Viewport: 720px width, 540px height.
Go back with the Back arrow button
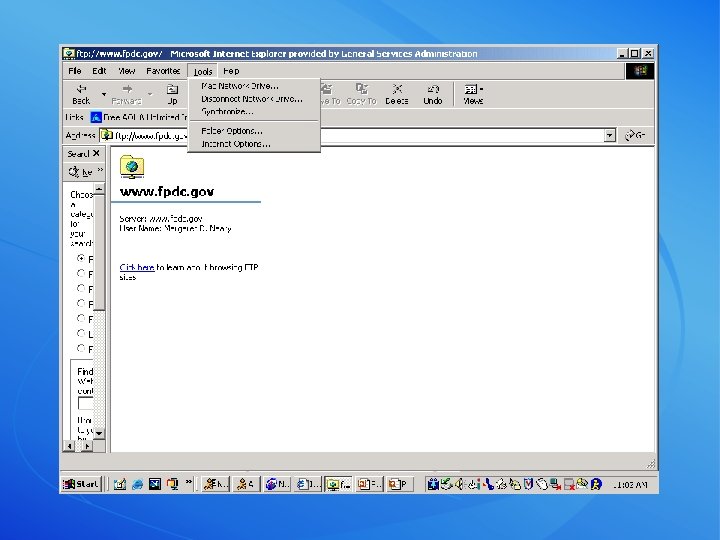[x=81, y=94]
